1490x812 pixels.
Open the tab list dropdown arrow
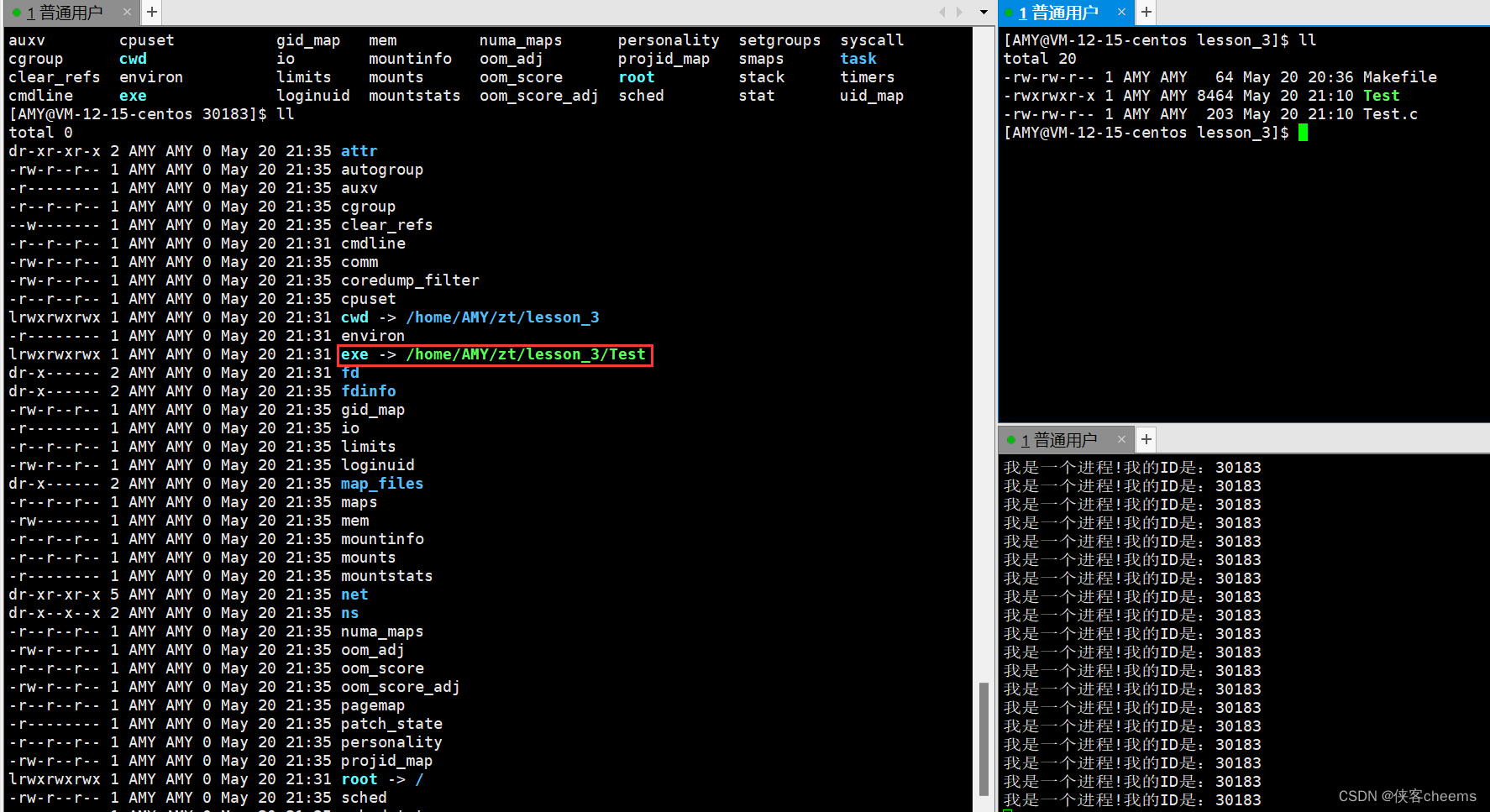(984, 13)
